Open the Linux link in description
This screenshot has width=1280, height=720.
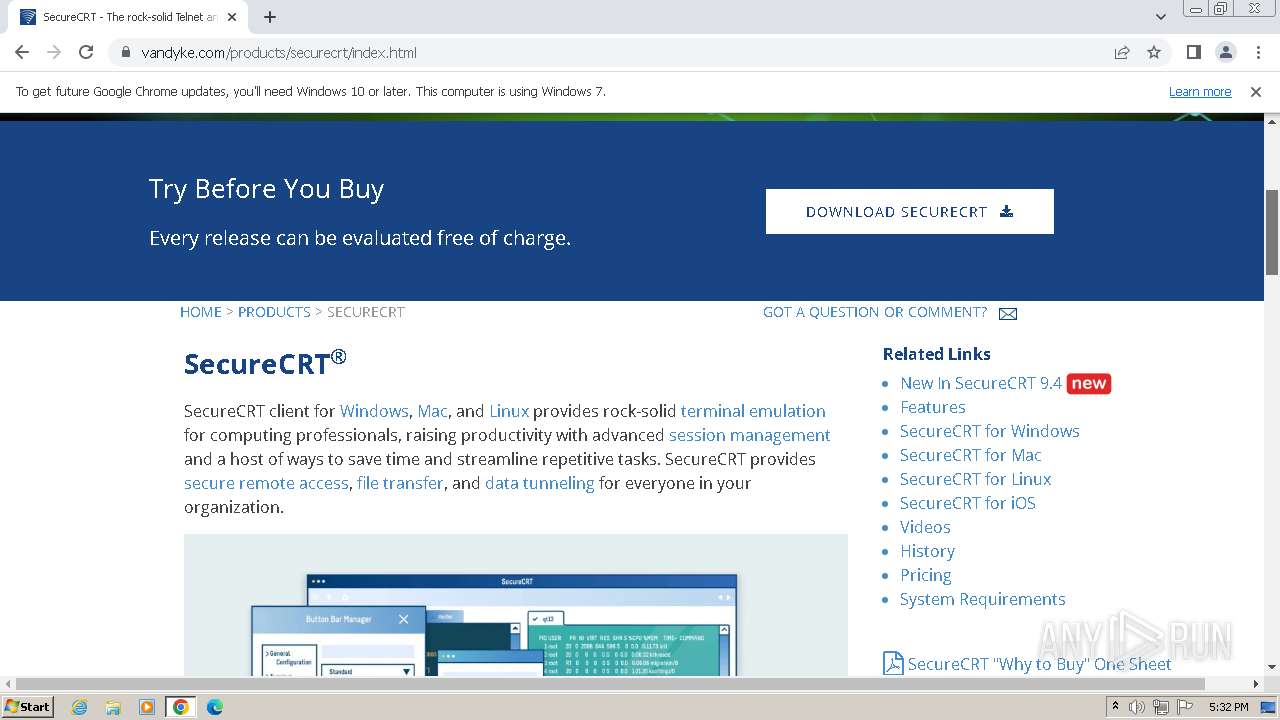tap(509, 411)
